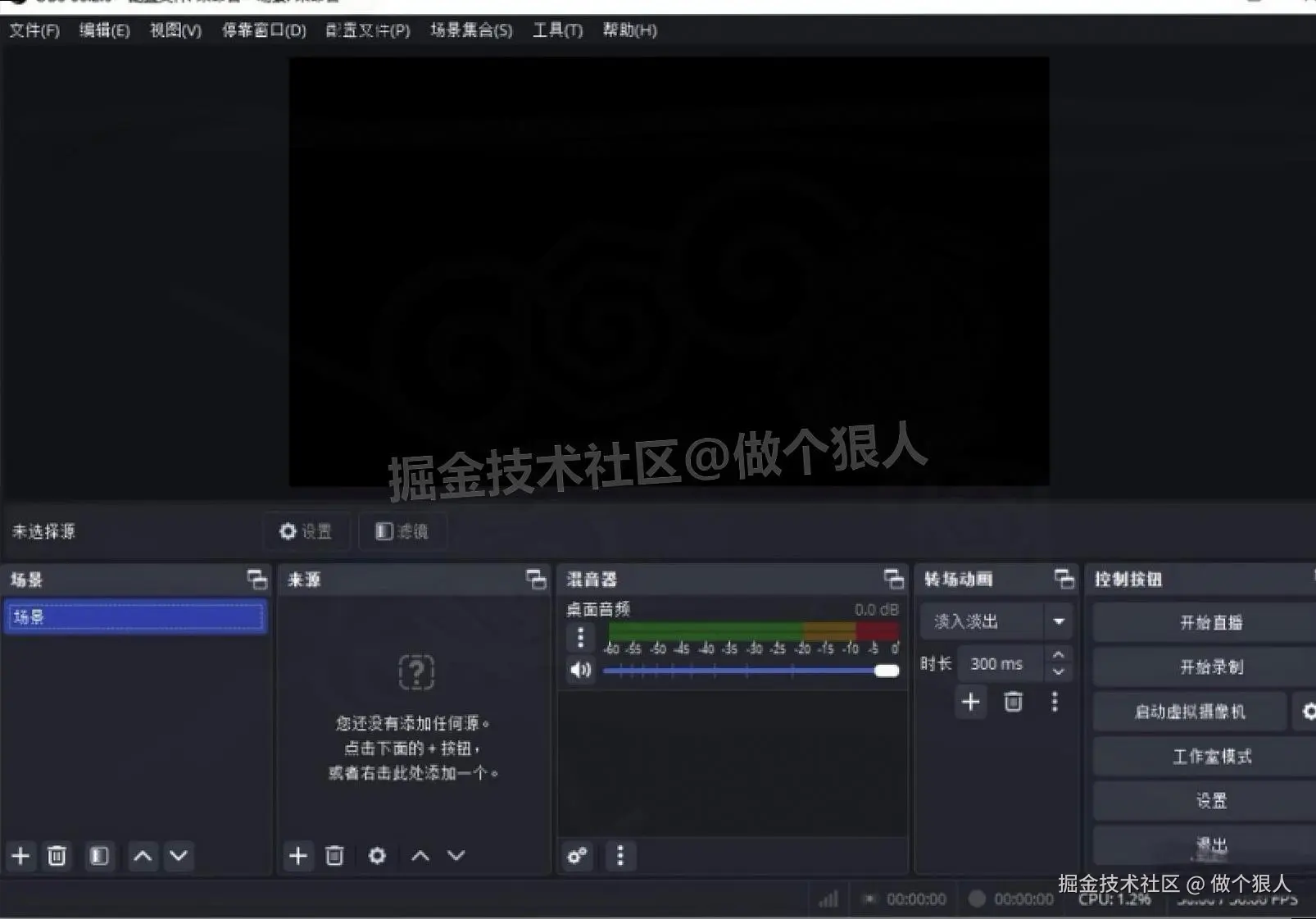
Task: Open advanced audio properties gear in 混音器
Action: click(576, 856)
